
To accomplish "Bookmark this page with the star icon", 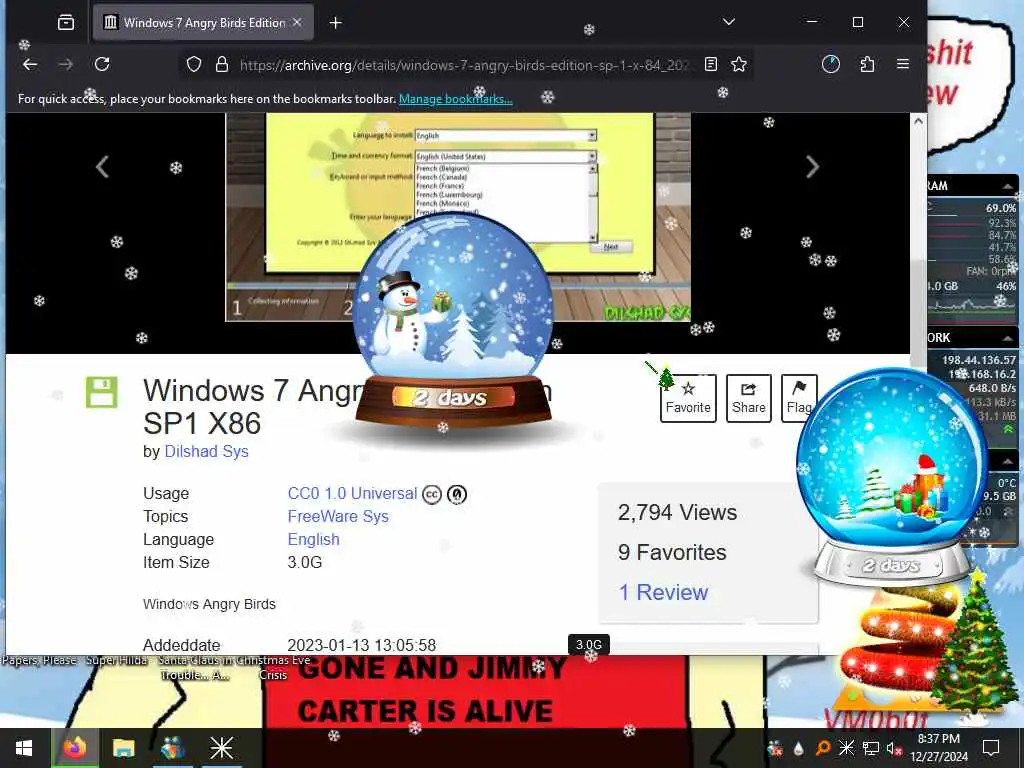I will [x=739, y=64].
